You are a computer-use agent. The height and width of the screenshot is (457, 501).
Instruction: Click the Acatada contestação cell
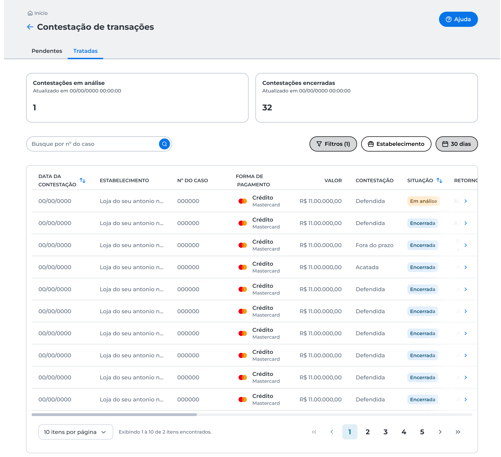367,267
